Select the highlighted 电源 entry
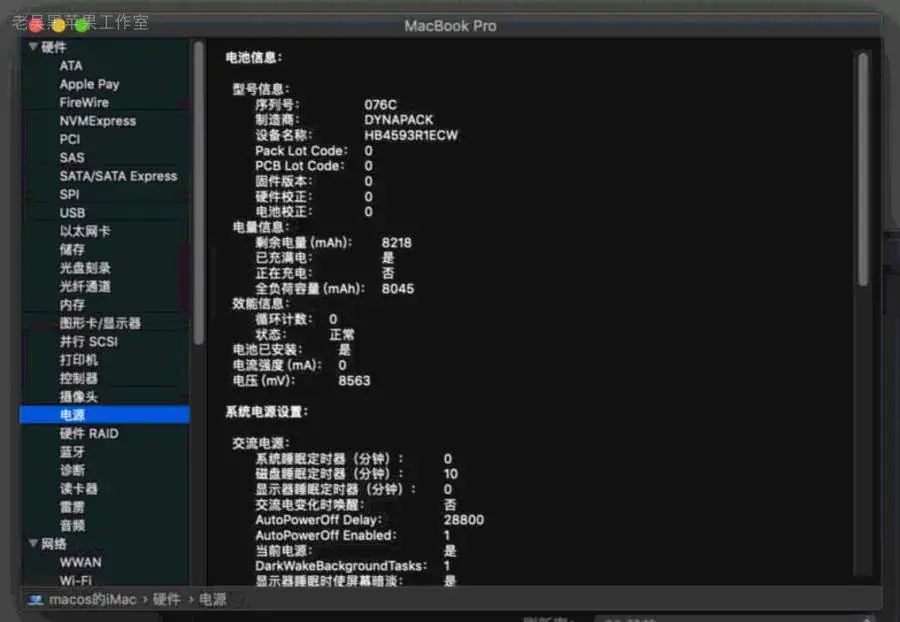The image size is (900, 622). click(104, 415)
